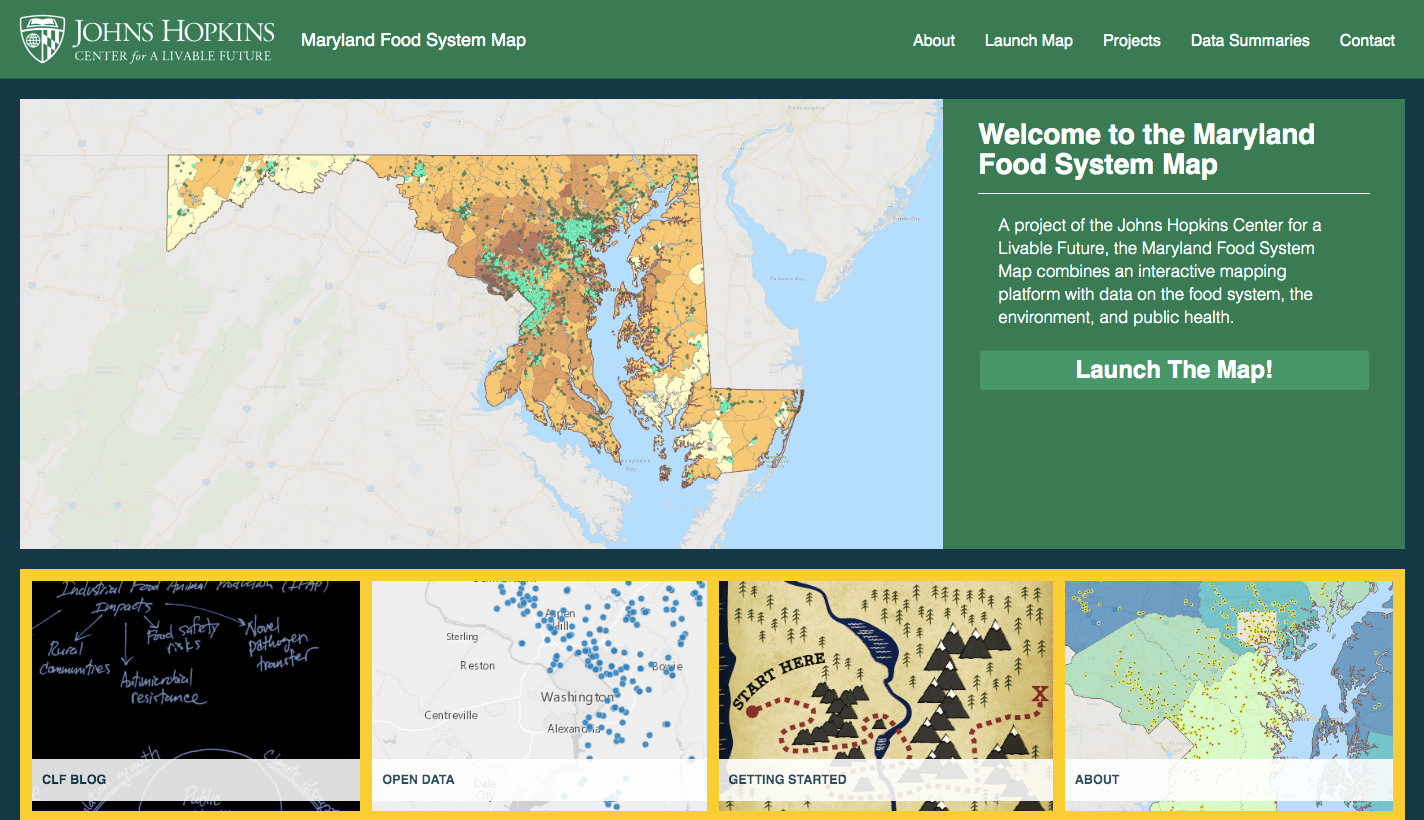Open the Data Summaries menu item

tap(1249, 41)
